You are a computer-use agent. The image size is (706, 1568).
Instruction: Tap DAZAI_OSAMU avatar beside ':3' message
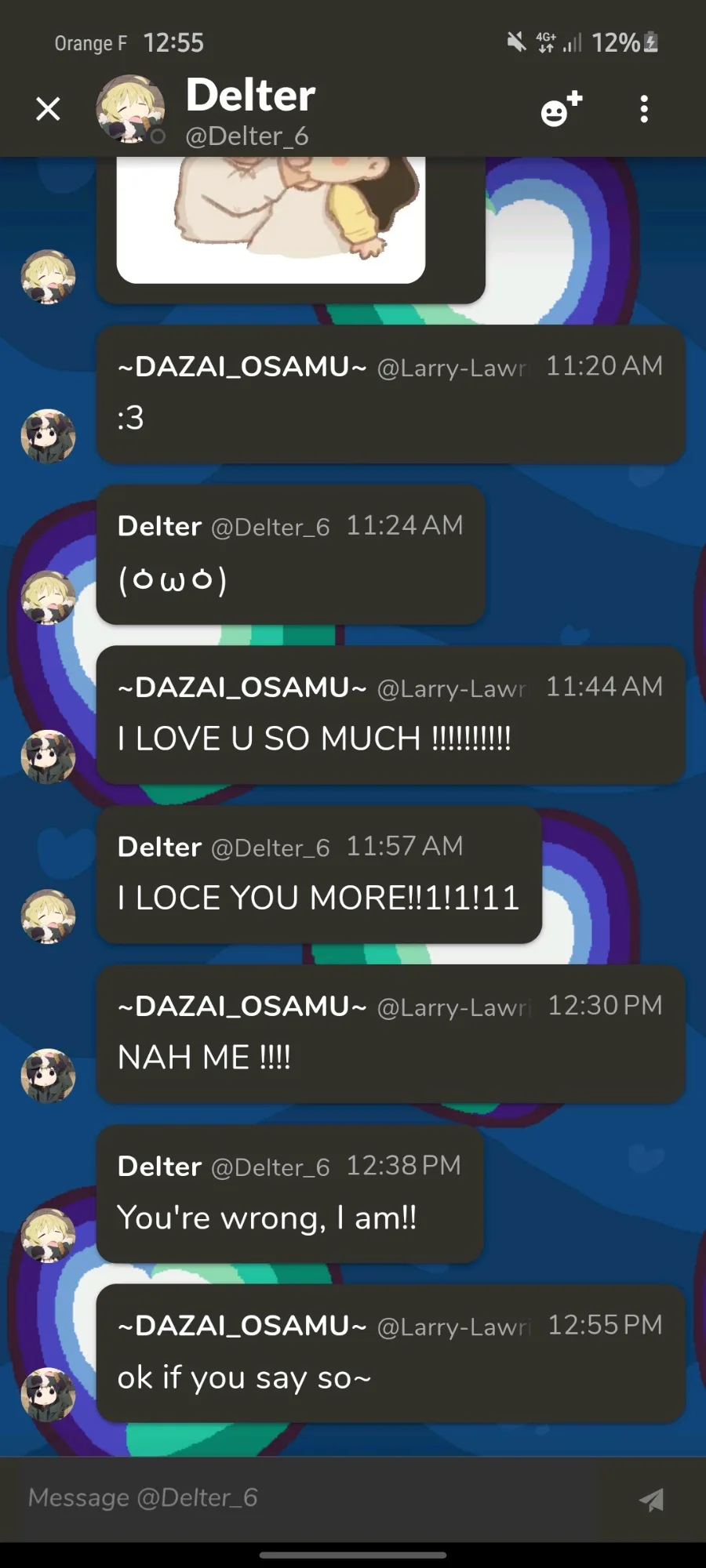pos(48,436)
